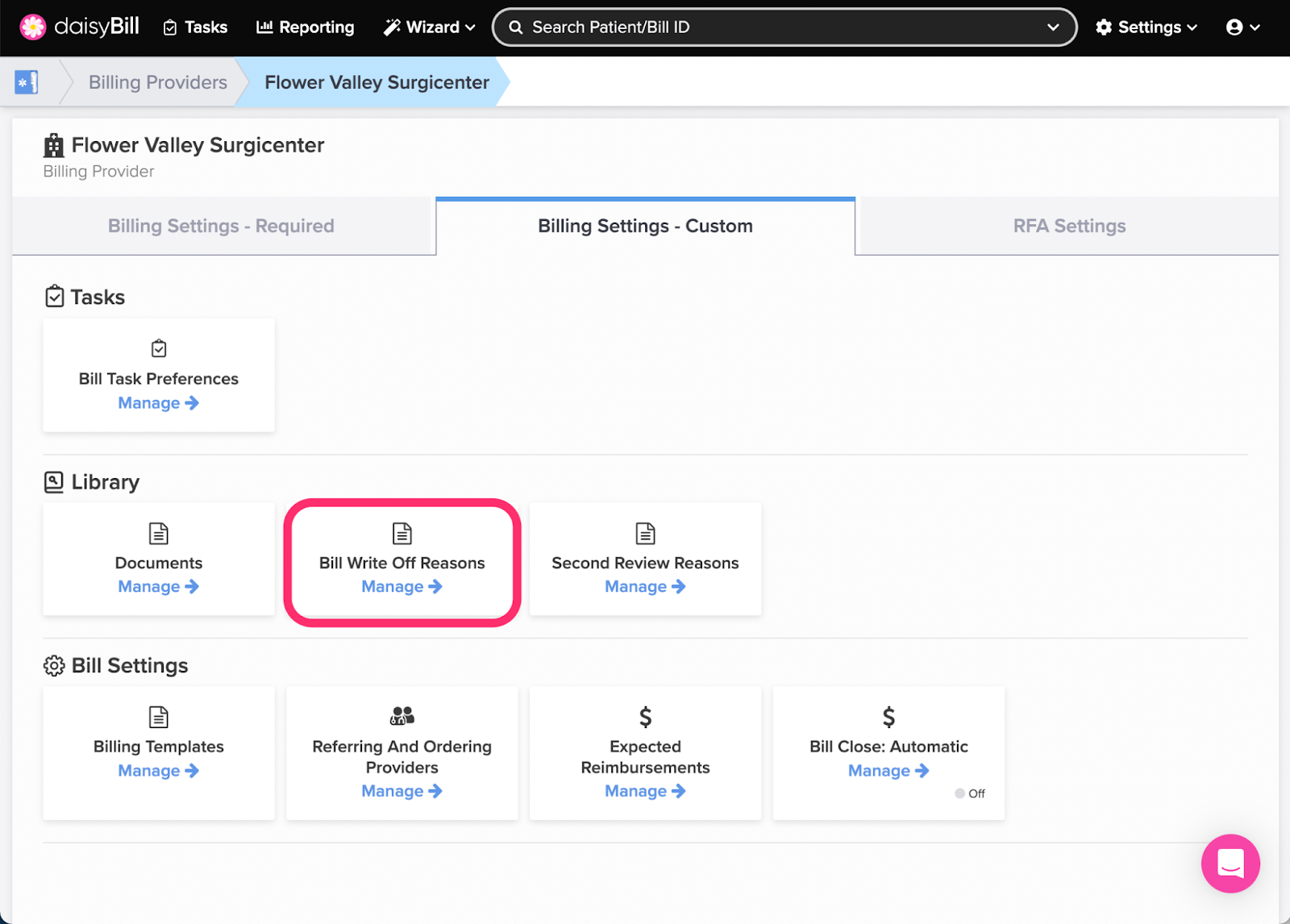
Task: Open the Reporting page
Action: coord(305,27)
